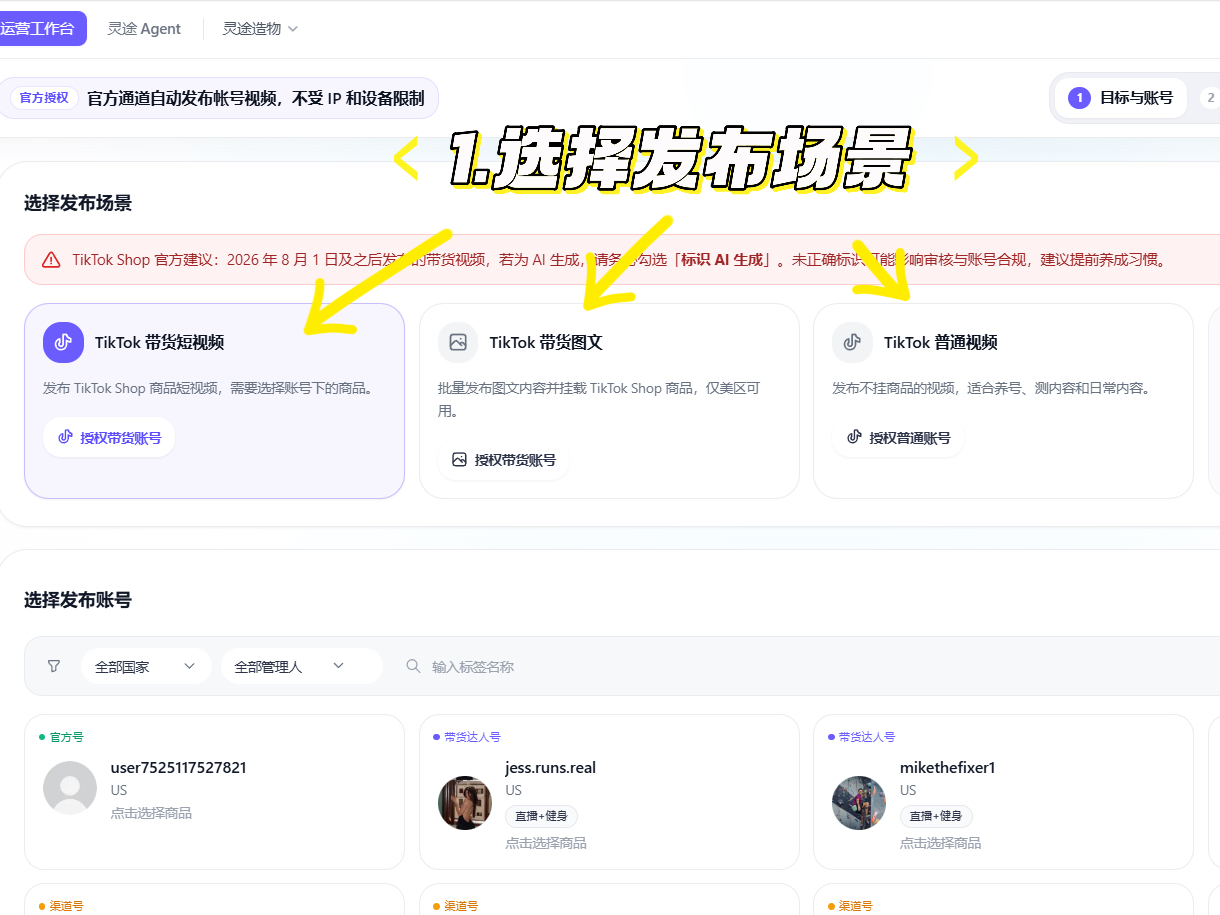Switch to 灵途 Agent tab
The image size is (1220, 915).
tap(144, 29)
